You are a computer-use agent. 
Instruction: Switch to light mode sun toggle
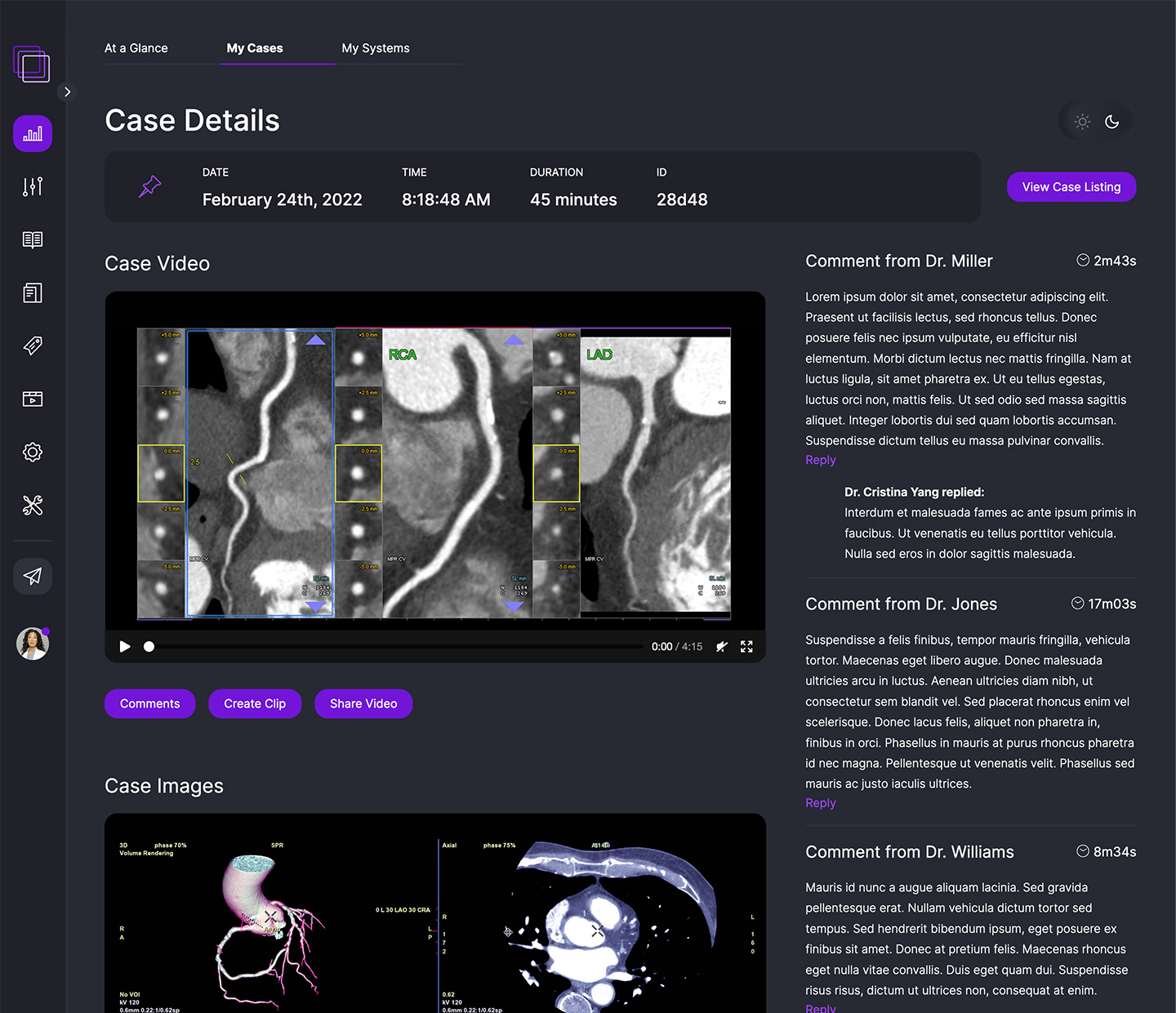pos(1082,122)
